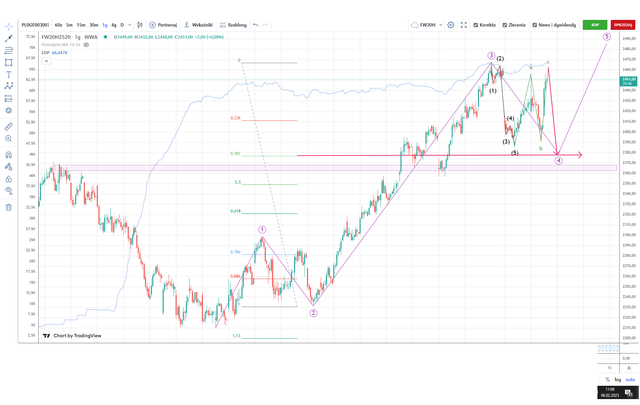Open the symbol search field
The image size is (640, 405).
[x=35, y=25]
